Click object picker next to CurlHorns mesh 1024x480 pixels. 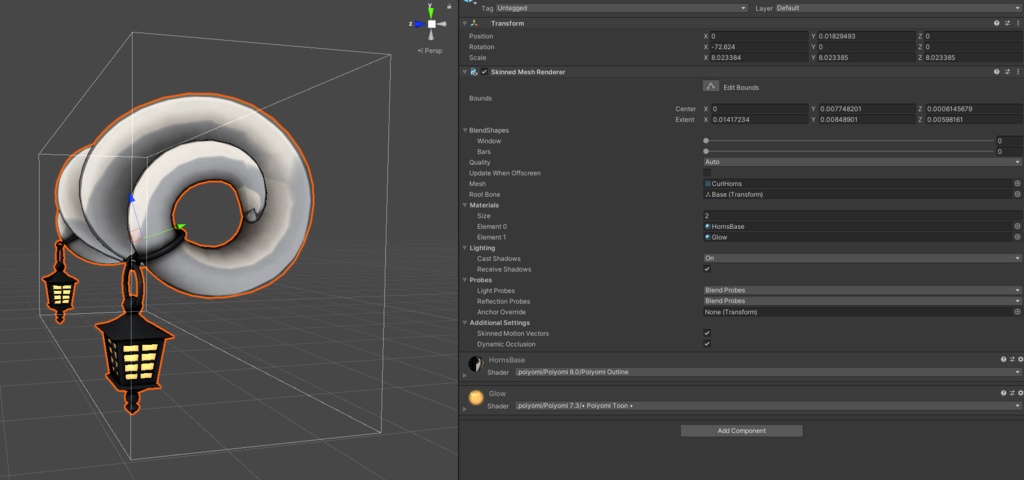click(1017, 184)
